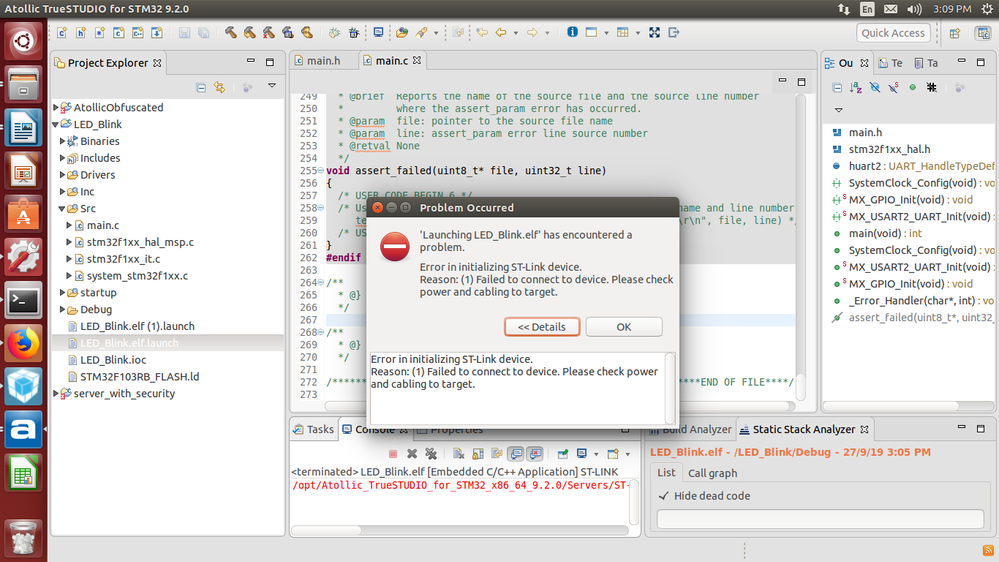Select huart2 entry in Outline
This screenshot has height=562, width=999.
912,166
